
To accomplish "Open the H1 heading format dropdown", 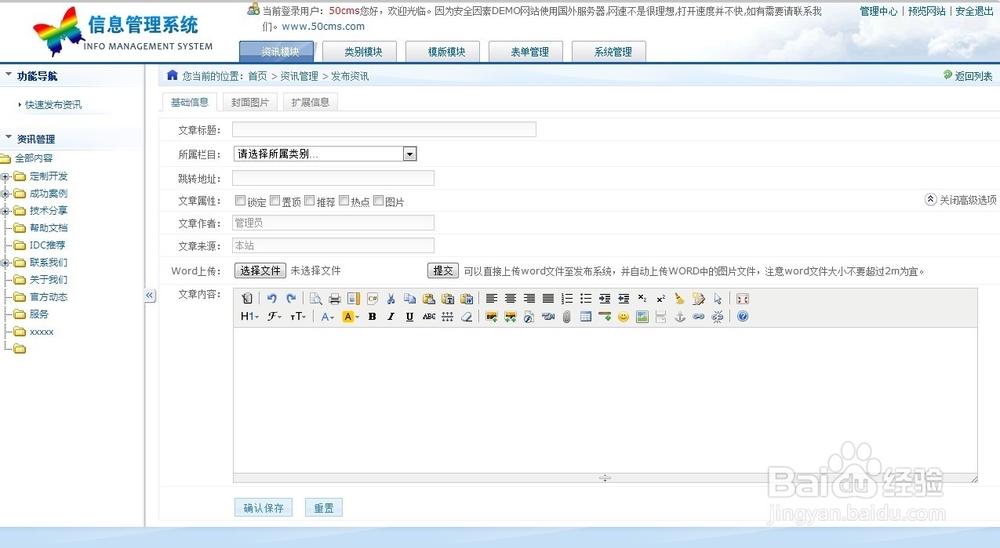I will (x=249, y=316).
